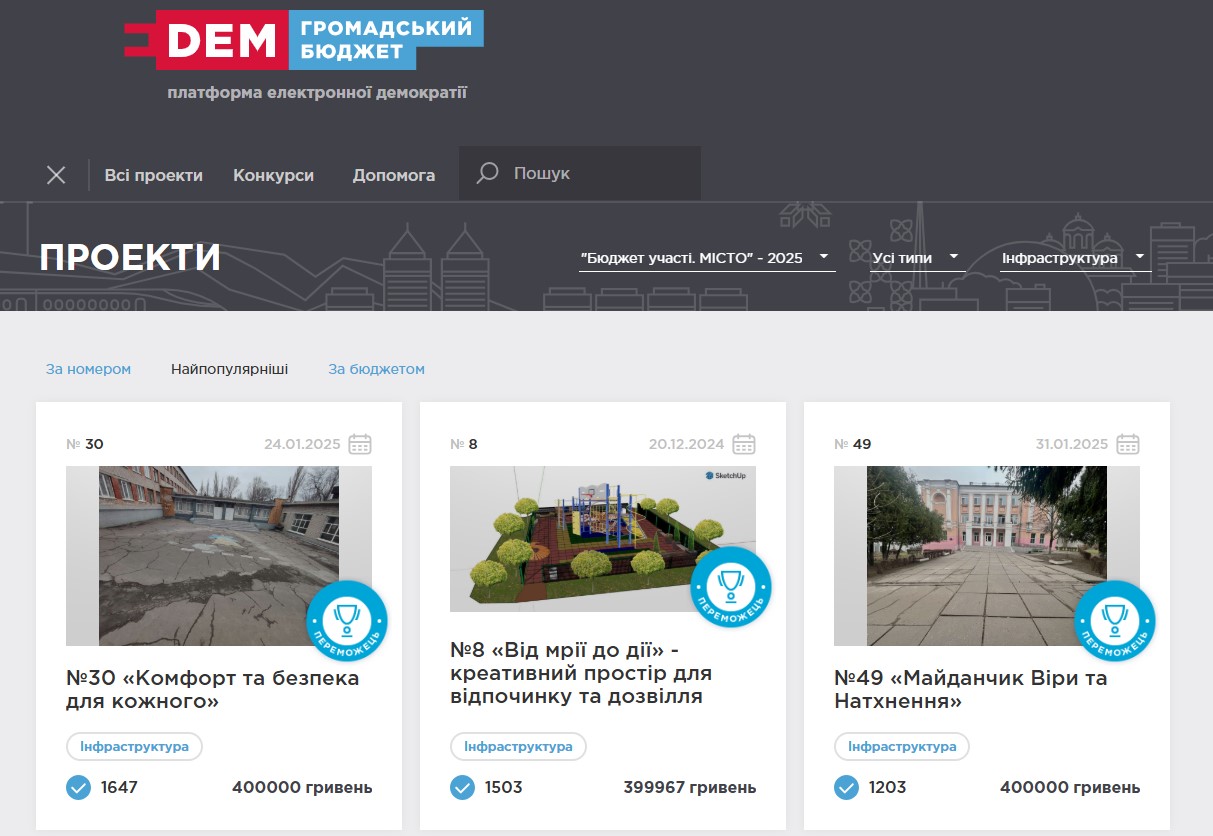Image resolution: width=1213 pixels, height=836 pixels.
Task: Click the vote checkmark beside 1647
Action: click(x=78, y=788)
